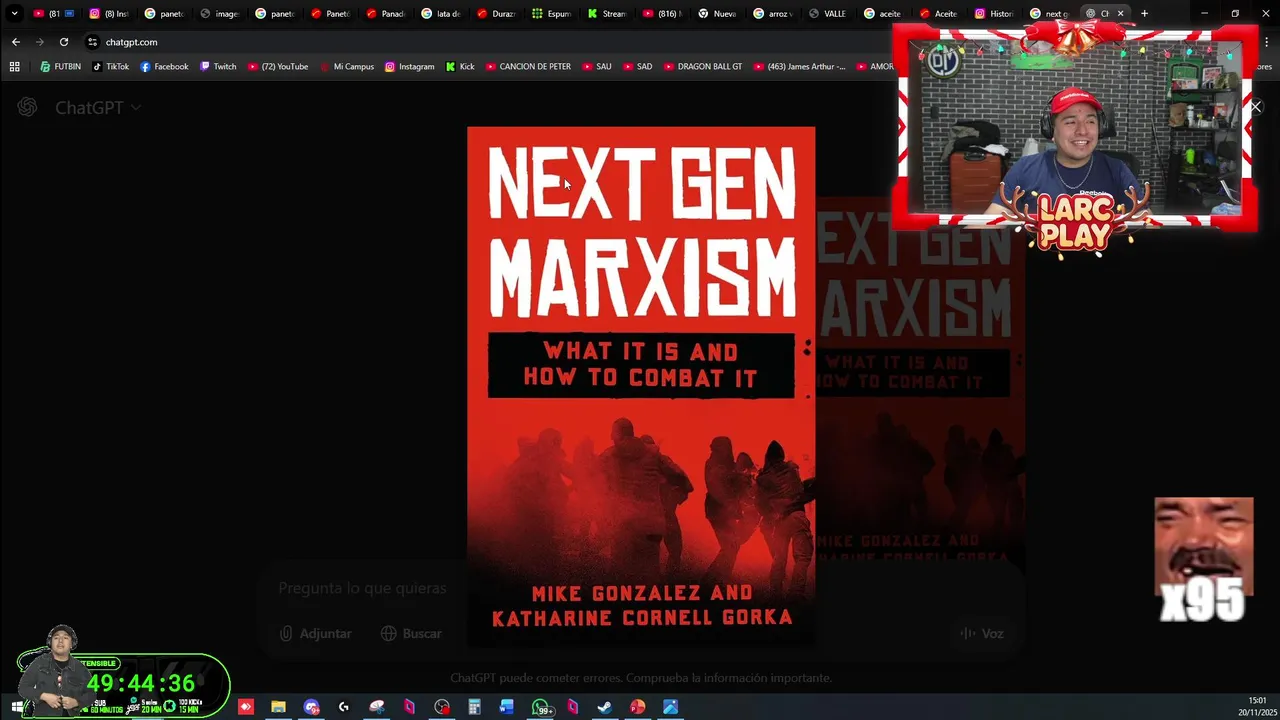This screenshot has width=1280, height=720.
Task: Switch to the 'next g' tab
Action: (x=1049, y=13)
